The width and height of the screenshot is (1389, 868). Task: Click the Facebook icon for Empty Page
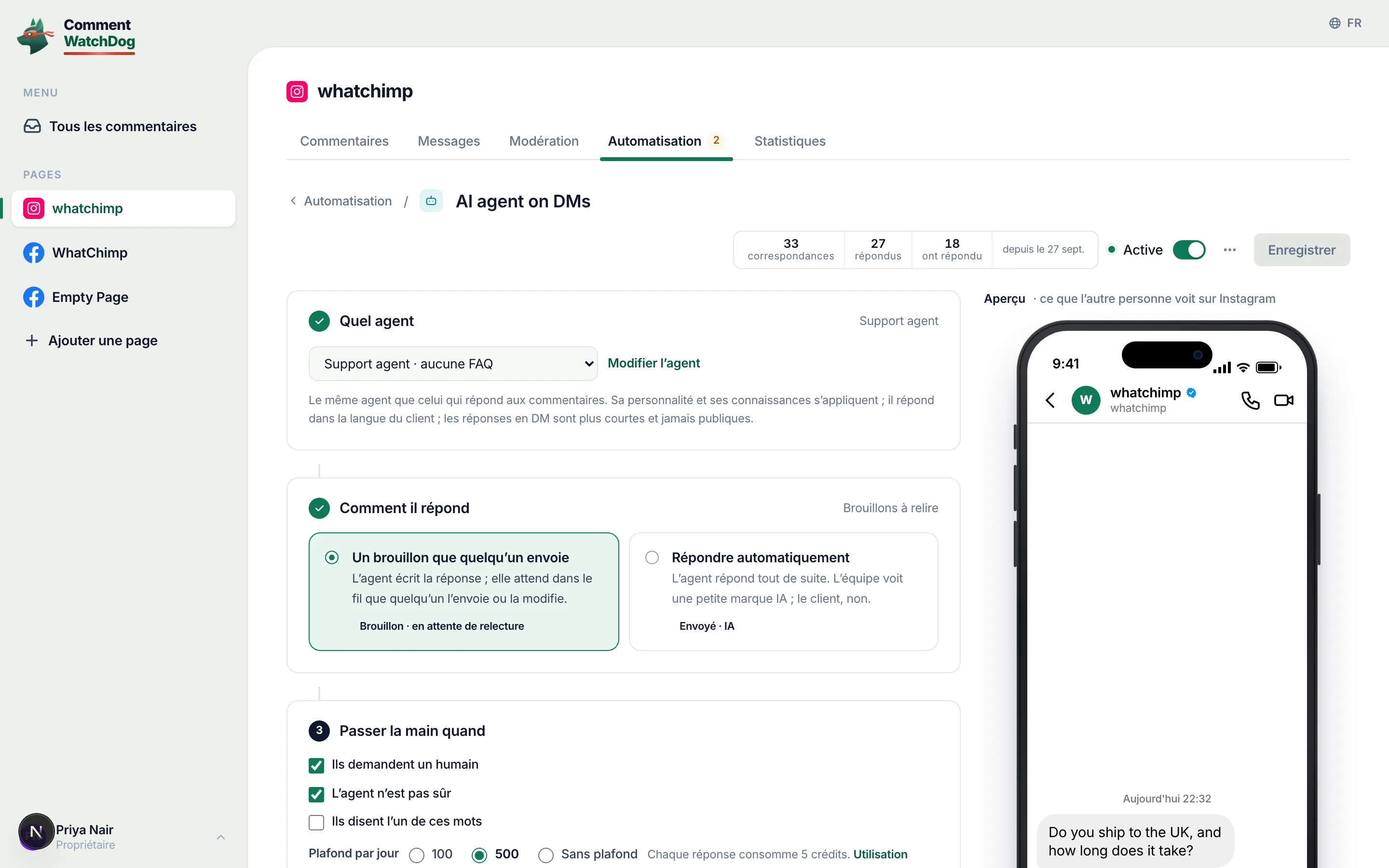coord(34,297)
